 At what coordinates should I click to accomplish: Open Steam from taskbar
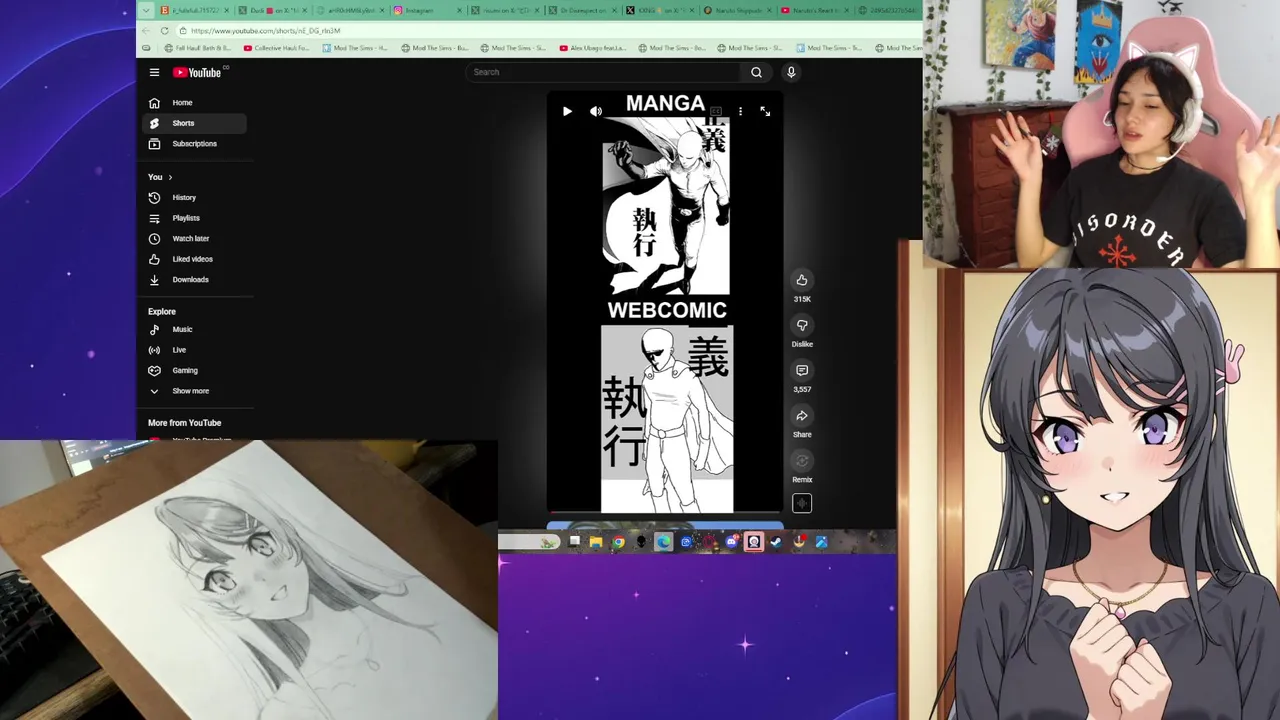775,542
